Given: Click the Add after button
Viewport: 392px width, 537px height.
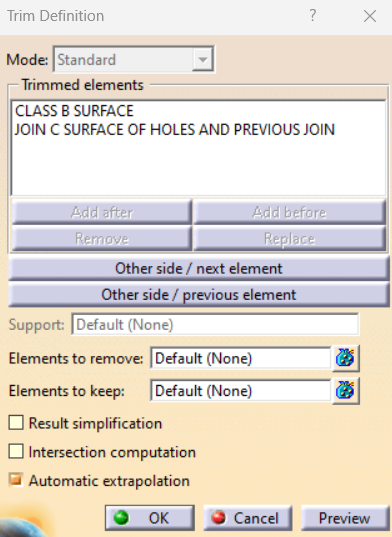Looking at the screenshot, I should (x=102, y=212).
